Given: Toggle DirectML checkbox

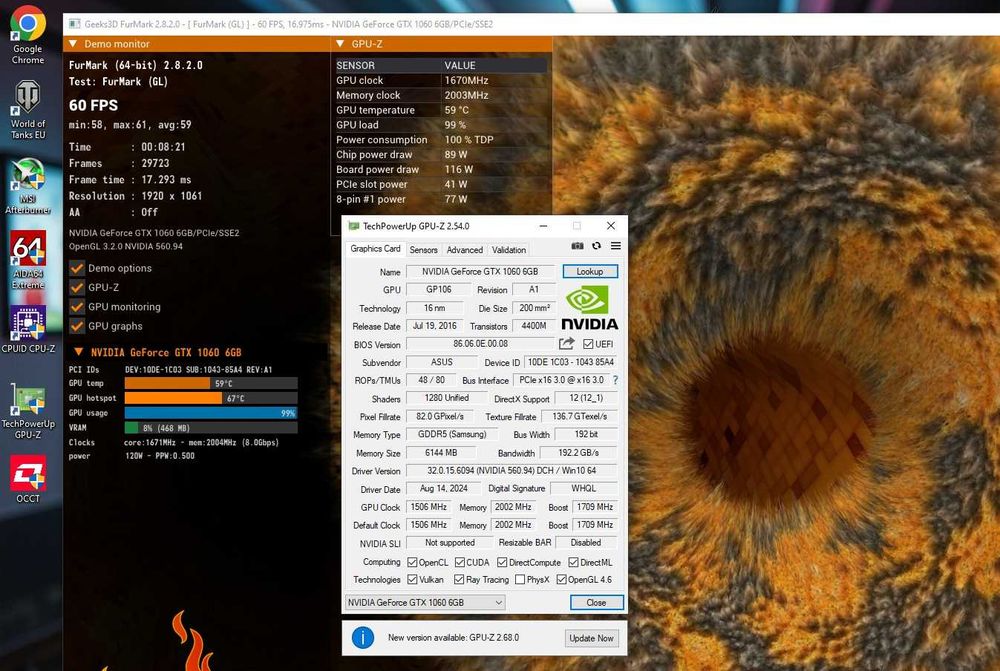Looking at the screenshot, I should point(573,563).
